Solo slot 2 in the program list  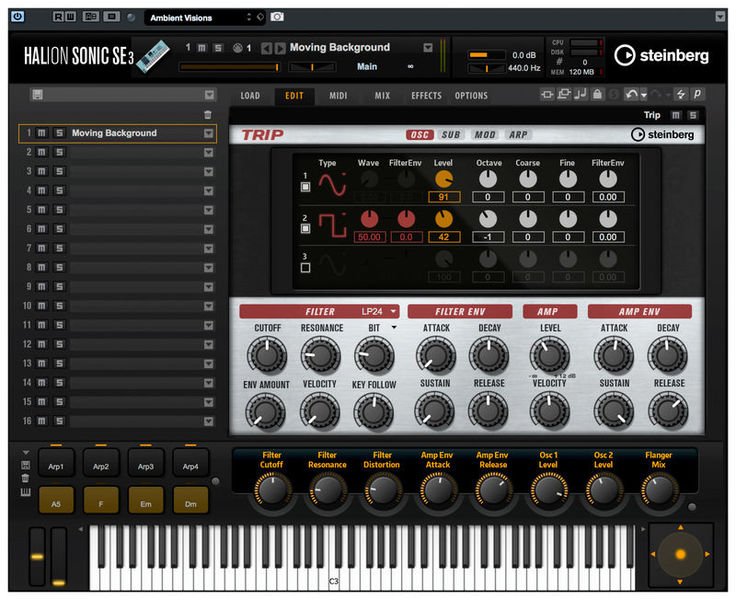(57, 152)
